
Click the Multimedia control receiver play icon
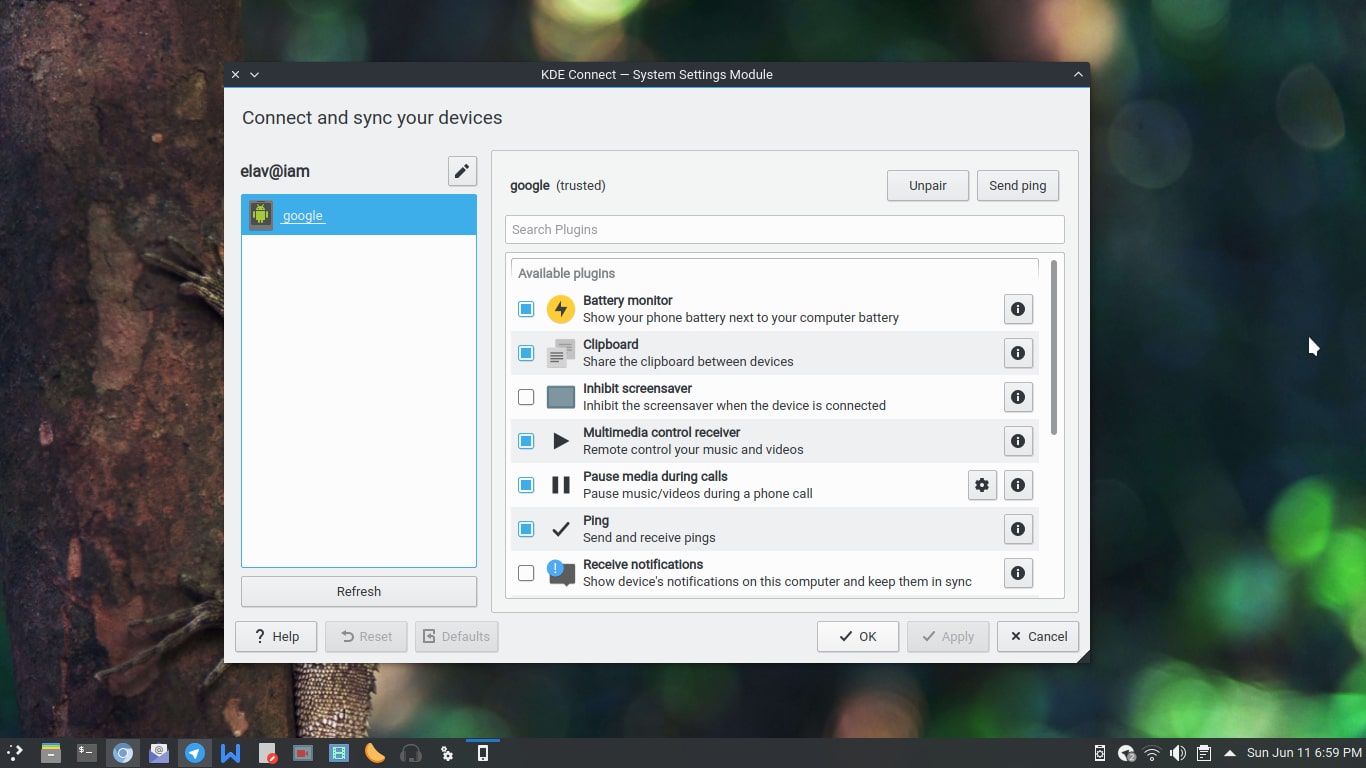coord(561,441)
